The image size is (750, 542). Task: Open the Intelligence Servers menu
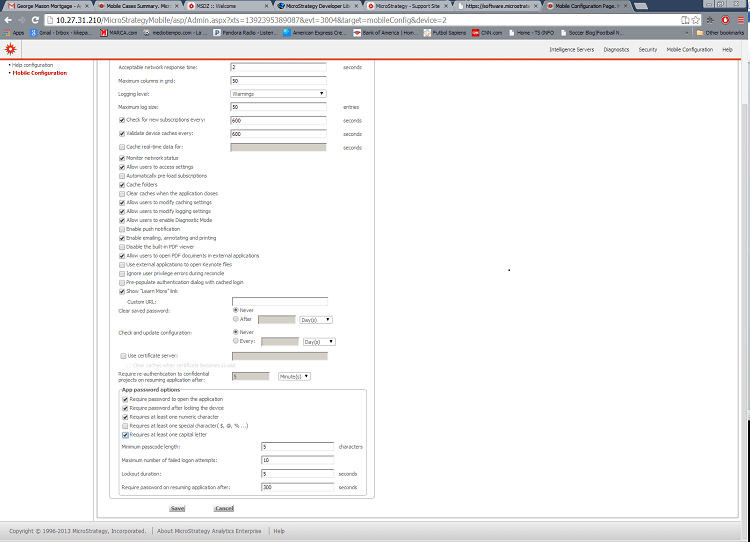point(572,49)
